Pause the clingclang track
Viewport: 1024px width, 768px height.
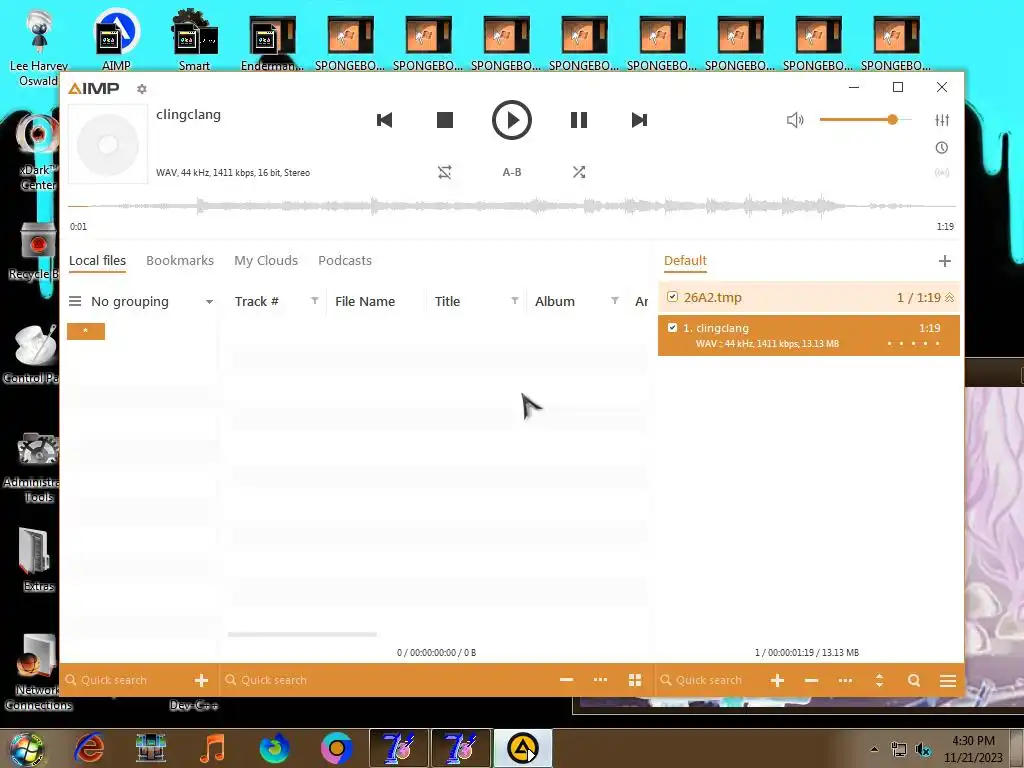coord(579,120)
